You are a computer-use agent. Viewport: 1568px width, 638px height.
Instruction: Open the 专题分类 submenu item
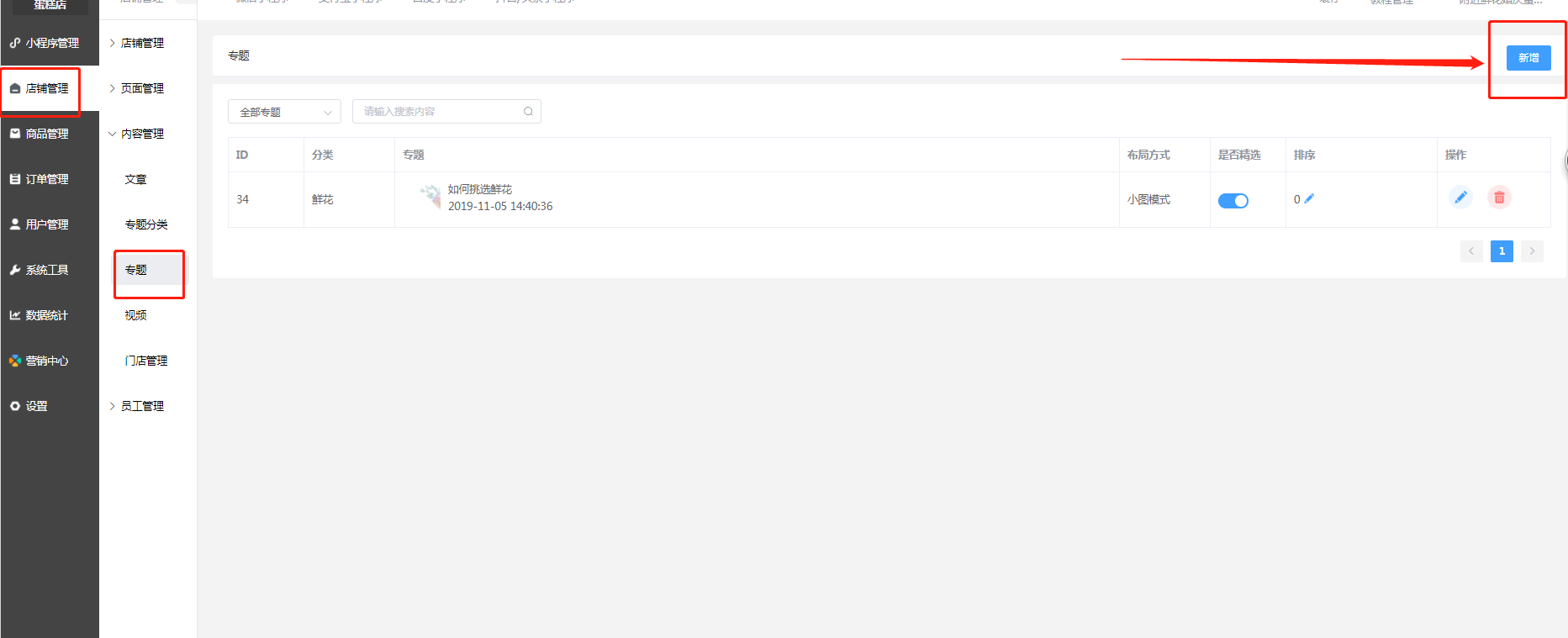pos(146,224)
